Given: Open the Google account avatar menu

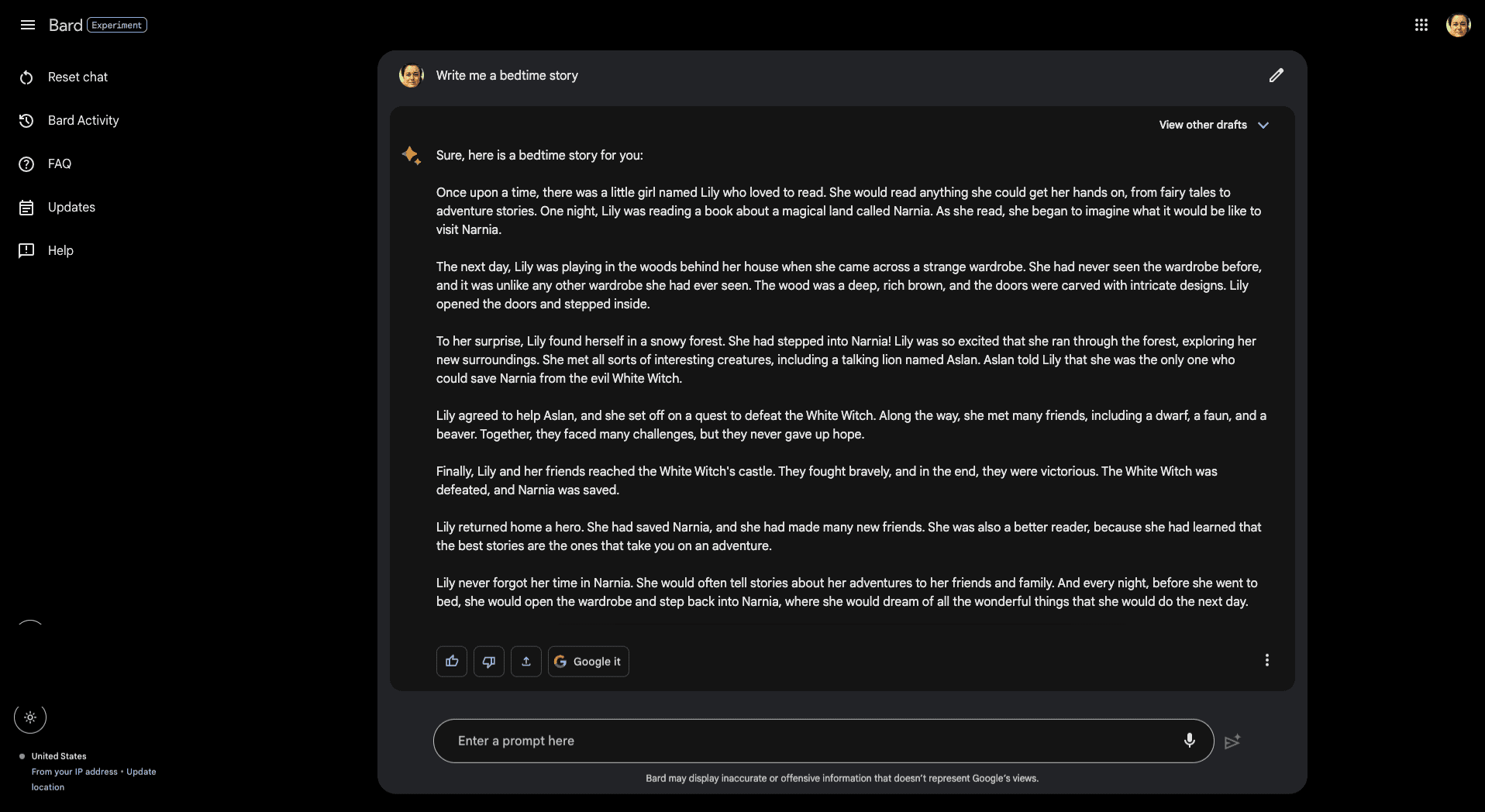Looking at the screenshot, I should coord(1458,25).
